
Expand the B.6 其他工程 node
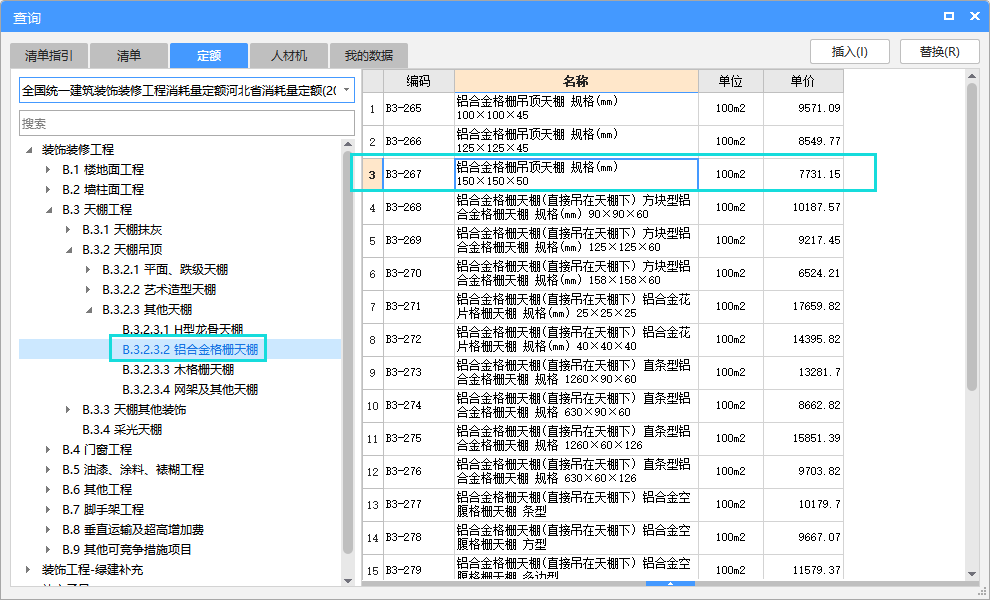click(x=49, y=489)
